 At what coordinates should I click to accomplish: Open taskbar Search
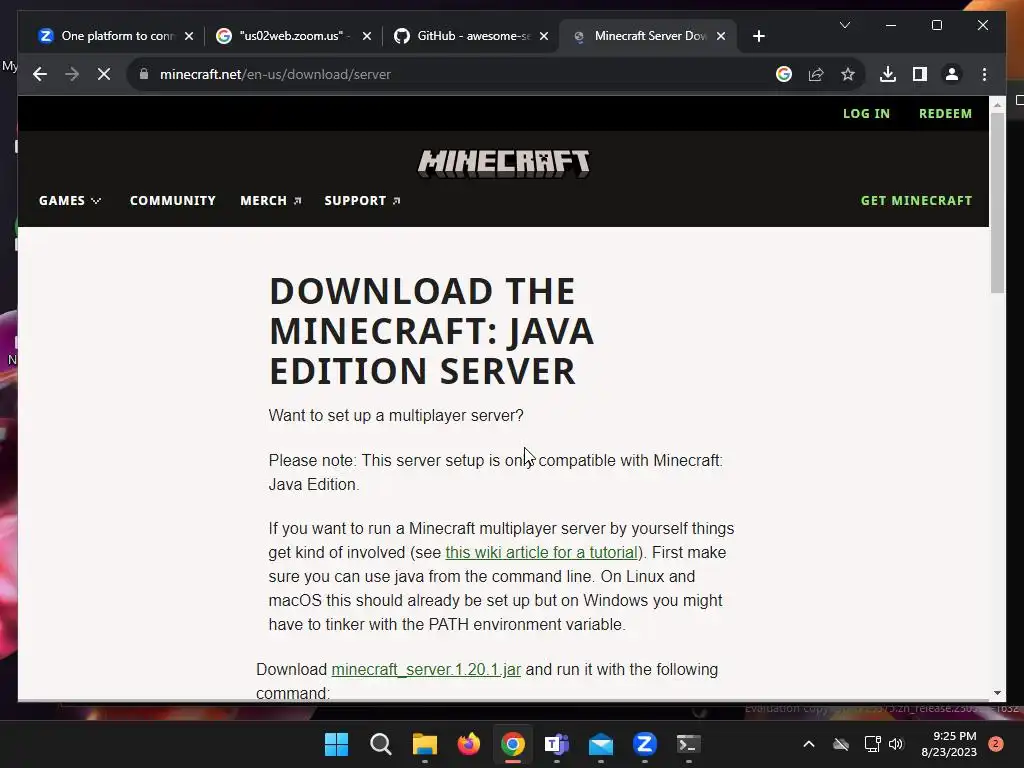pyautogui.click(x=380, y=744)
